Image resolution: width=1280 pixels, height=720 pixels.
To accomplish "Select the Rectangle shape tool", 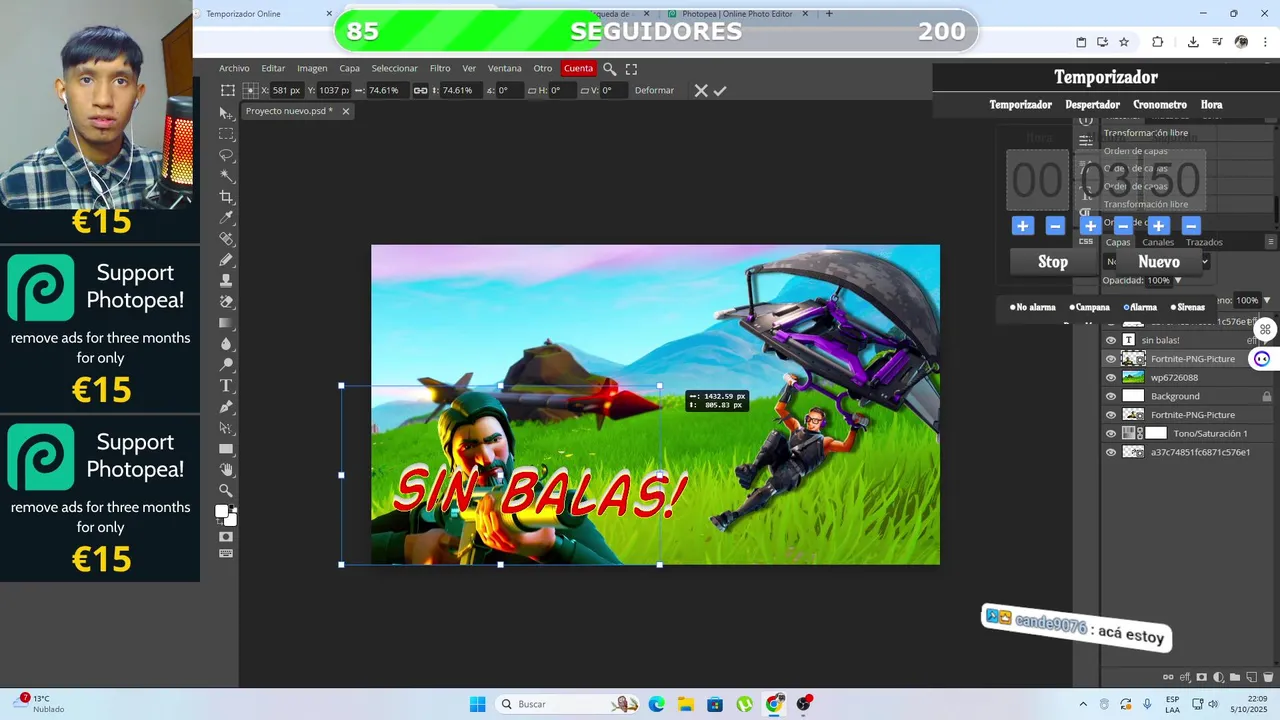I will click(x=227, y=449).
